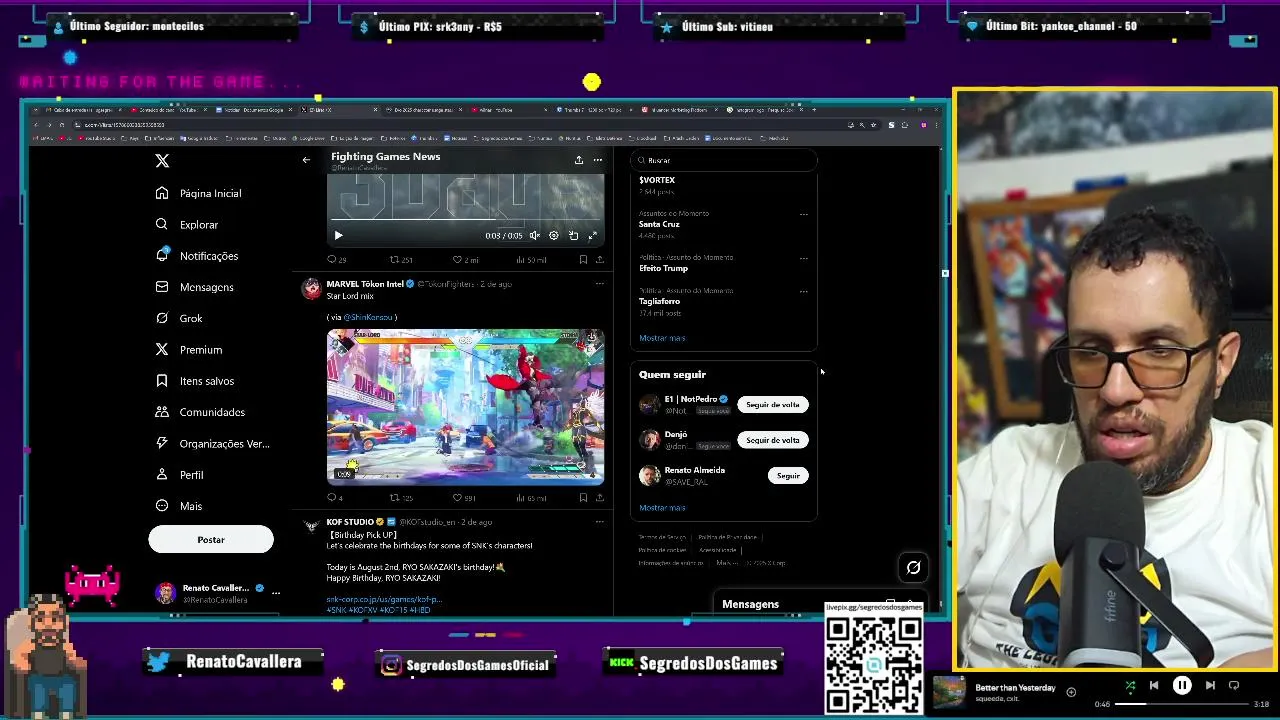
Task: Open the Grok floating button
Action: (913, 568)
